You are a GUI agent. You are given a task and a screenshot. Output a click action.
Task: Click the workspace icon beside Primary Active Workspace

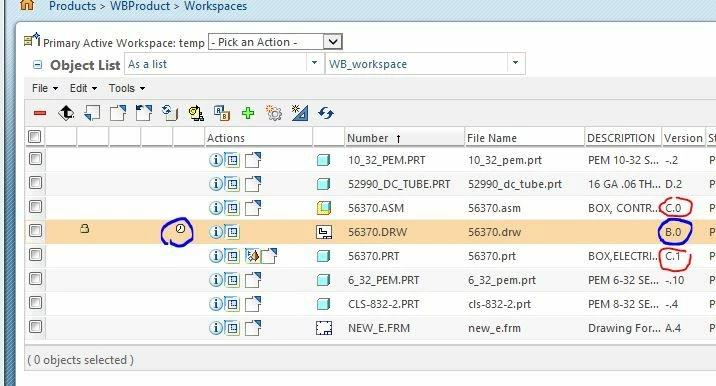coord(32,40)
